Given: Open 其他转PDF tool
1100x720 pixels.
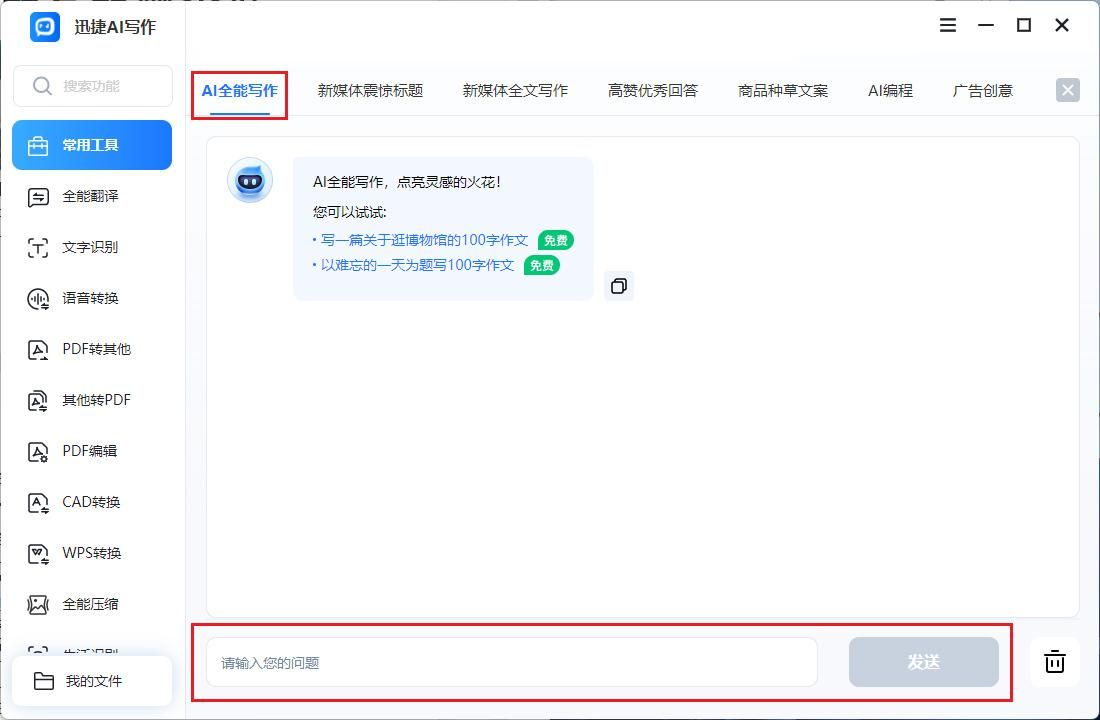Looking at the screenshot, I should 92,400.
